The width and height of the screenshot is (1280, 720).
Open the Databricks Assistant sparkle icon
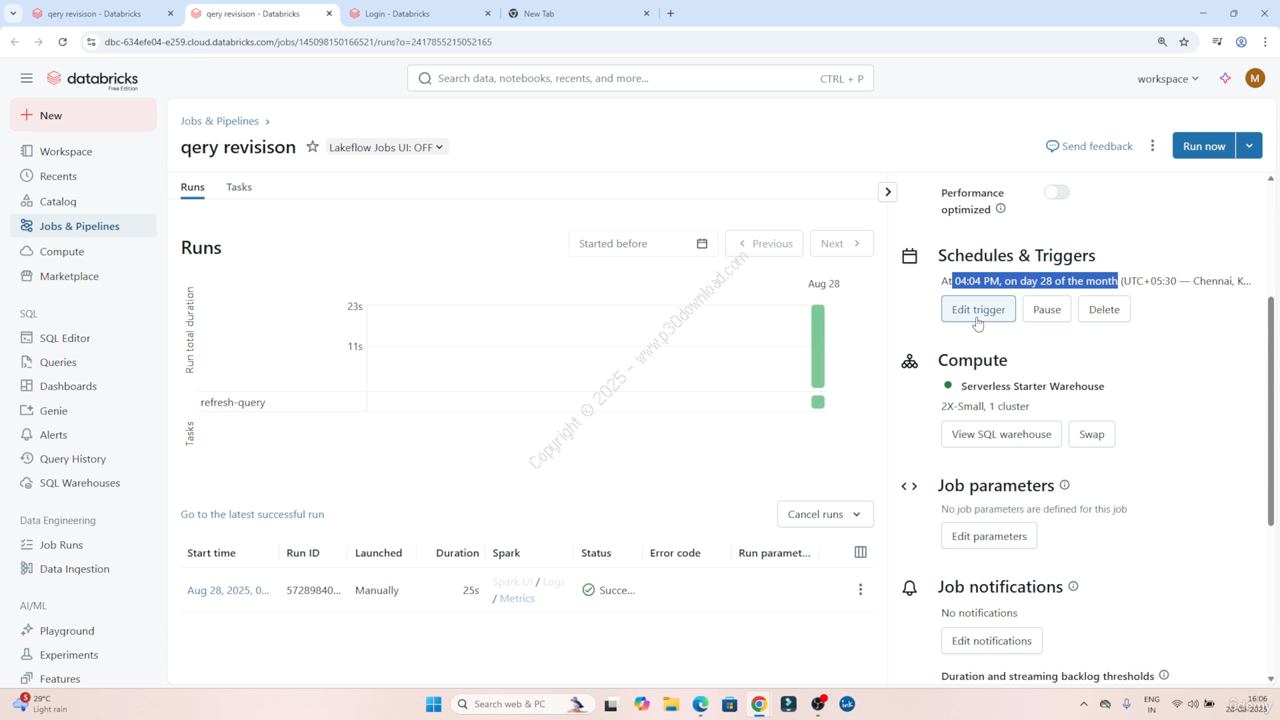click(1225, 79)
